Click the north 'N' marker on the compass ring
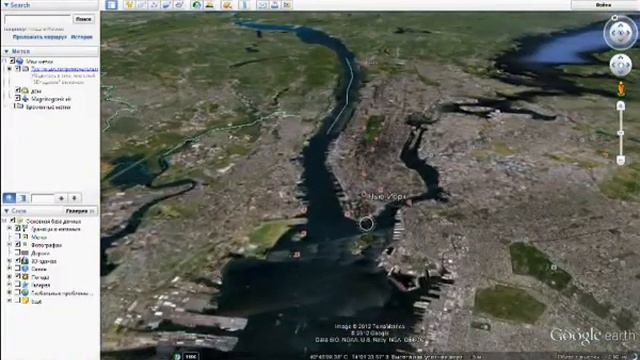The image size is (640, 360). [x=615, y=18]
